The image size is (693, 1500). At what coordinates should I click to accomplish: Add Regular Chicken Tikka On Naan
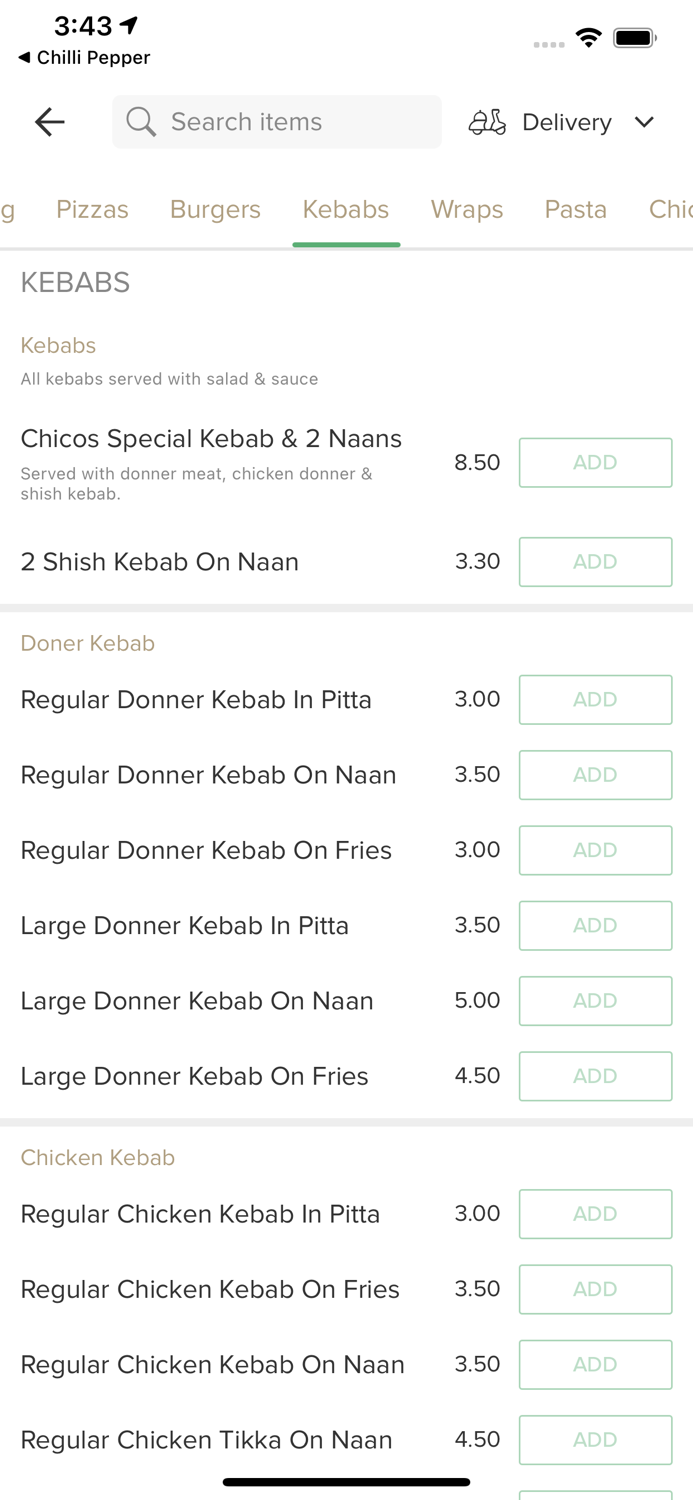(x=595, y=1440)
